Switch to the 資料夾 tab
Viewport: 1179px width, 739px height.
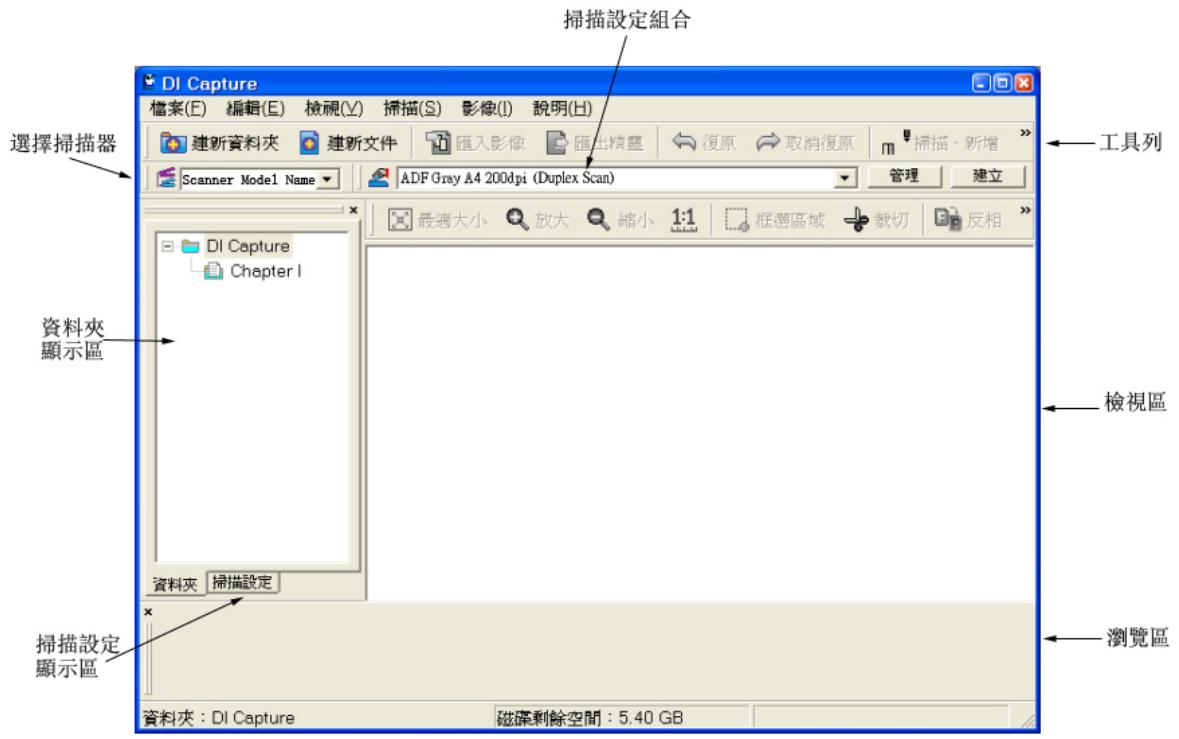(175, 584)
